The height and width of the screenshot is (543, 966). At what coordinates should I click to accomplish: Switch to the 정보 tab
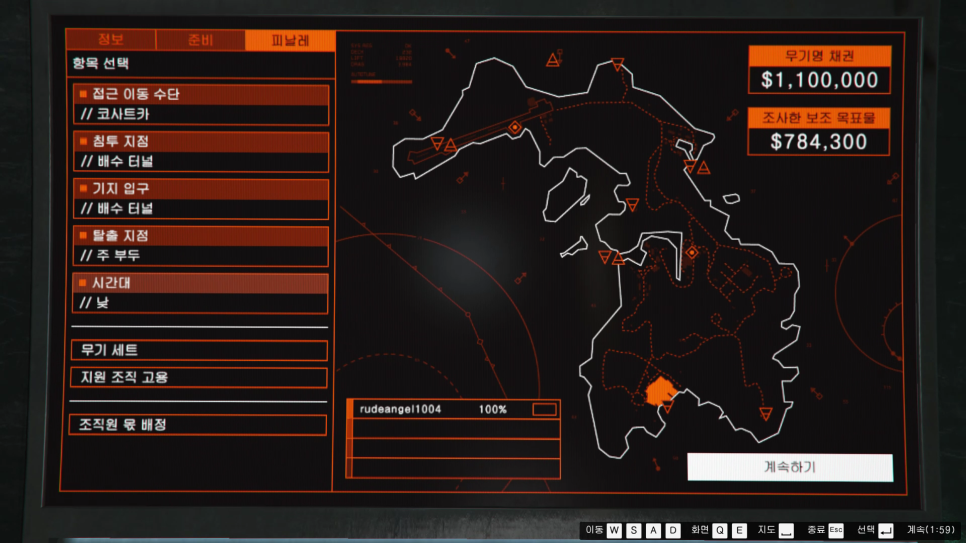tap(111, 40)
